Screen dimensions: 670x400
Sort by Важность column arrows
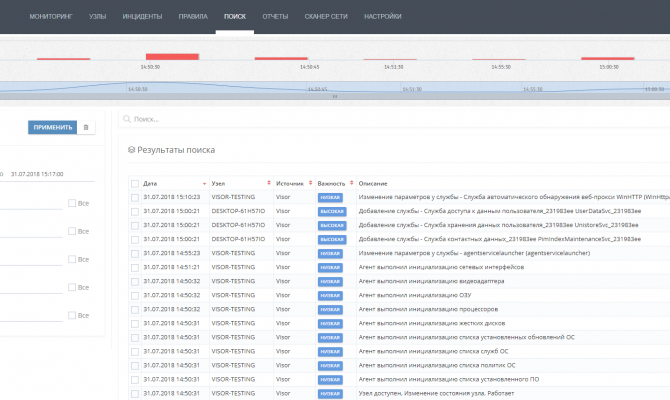click(352, 183)
